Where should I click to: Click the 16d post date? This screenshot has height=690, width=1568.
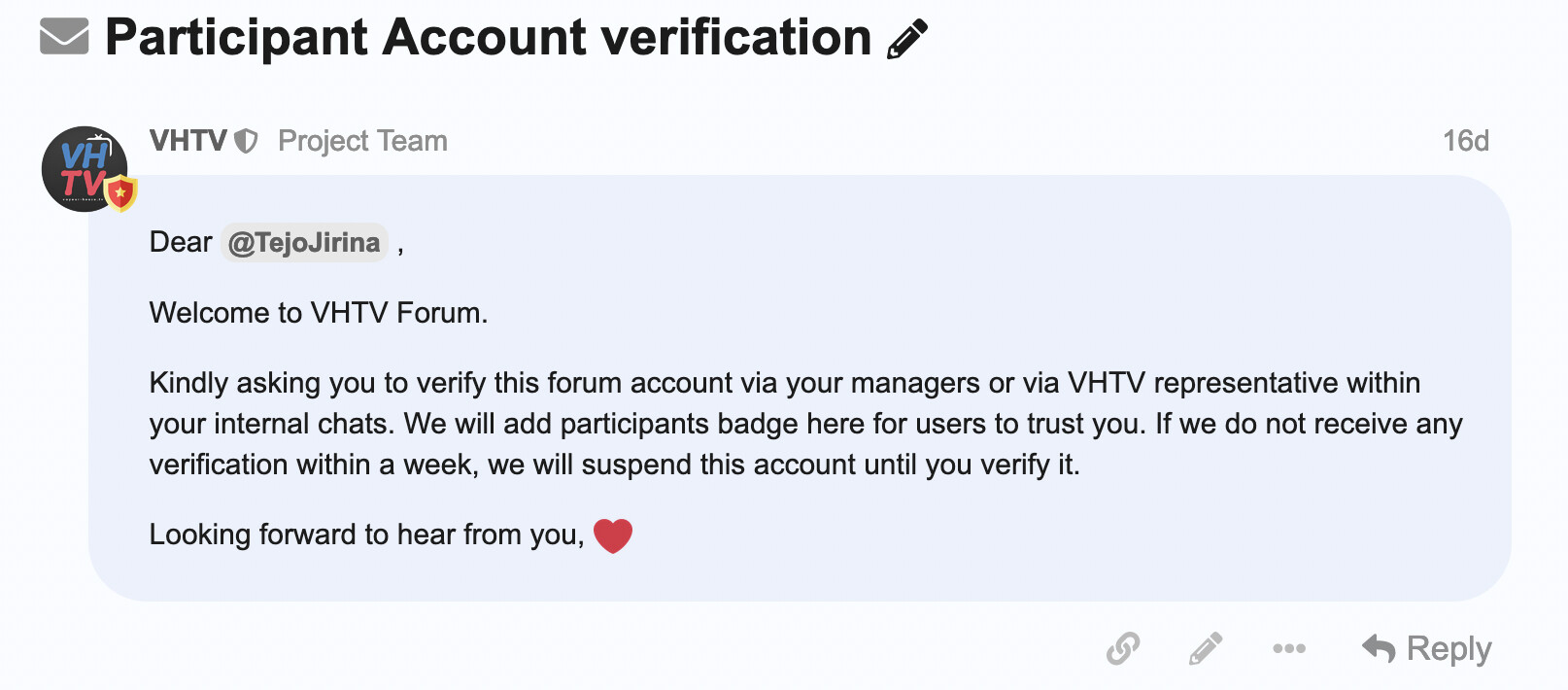[x=1465, y=141]
